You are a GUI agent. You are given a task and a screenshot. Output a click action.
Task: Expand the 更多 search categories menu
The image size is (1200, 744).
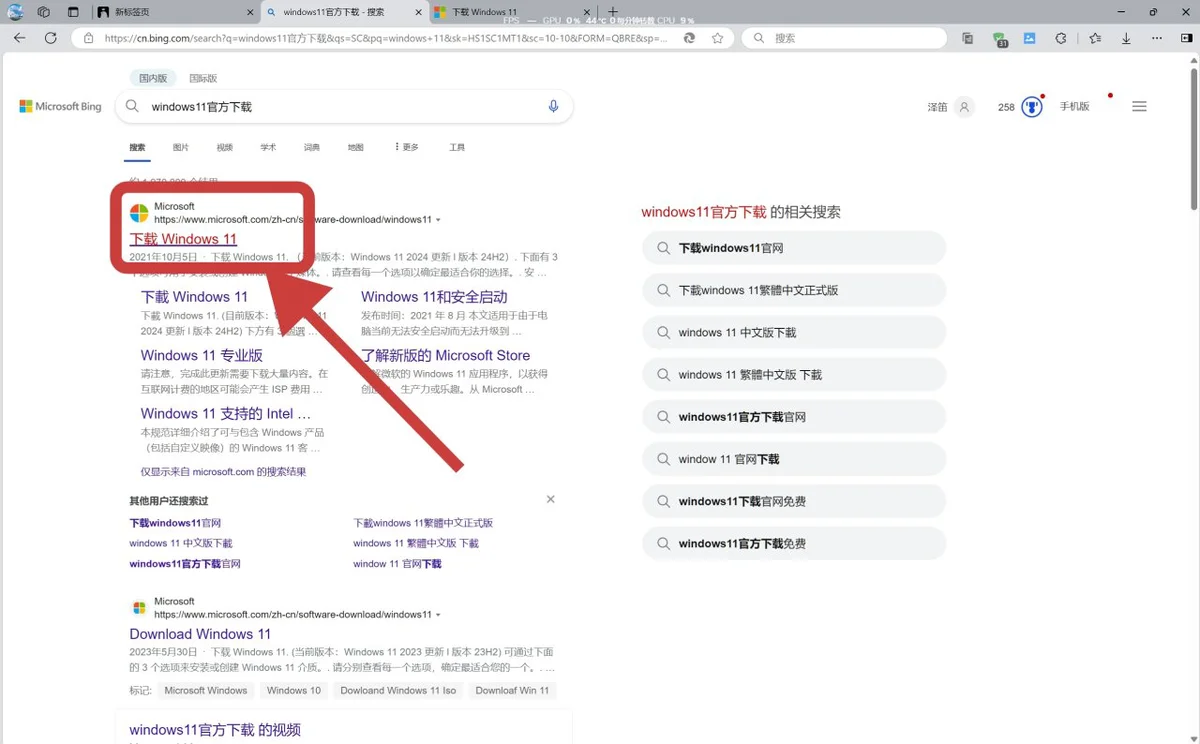(x=407, y=147)
